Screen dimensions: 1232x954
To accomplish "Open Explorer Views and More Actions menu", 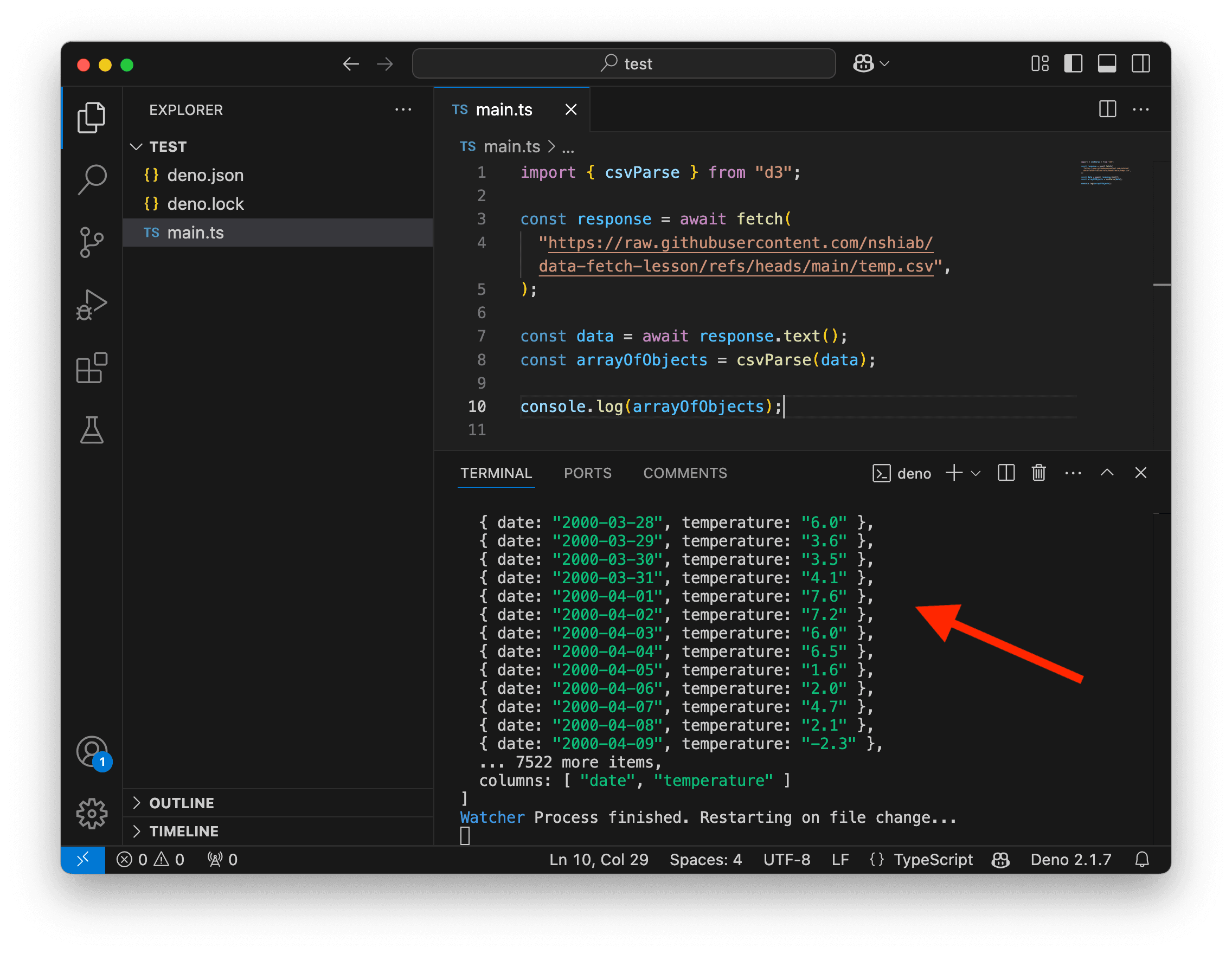I will [403, 109].
